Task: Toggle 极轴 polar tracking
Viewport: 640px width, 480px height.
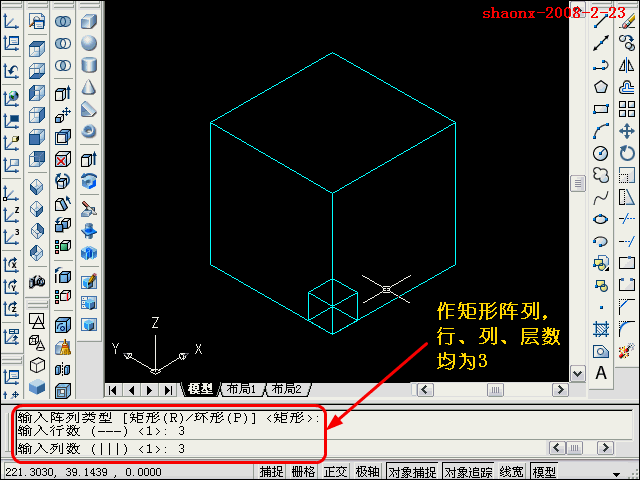Action: 367,471
